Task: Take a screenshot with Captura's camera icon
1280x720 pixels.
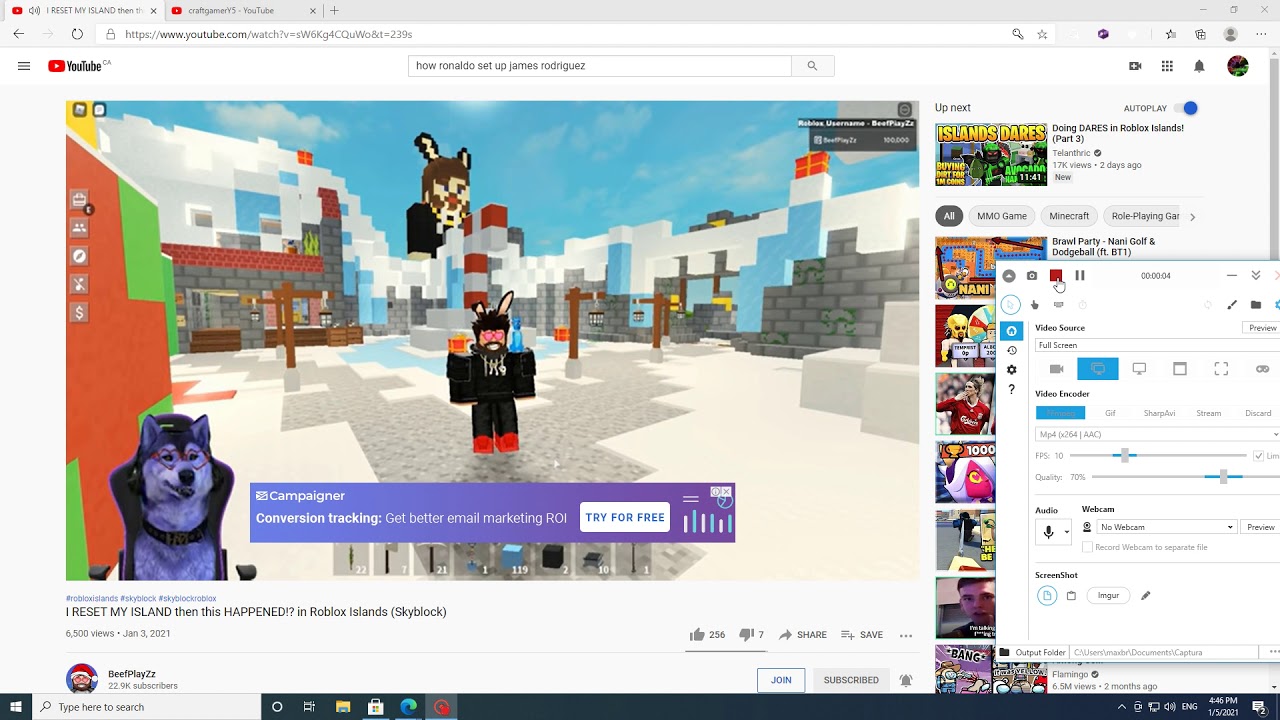Action: click(x=1032, y=275)
